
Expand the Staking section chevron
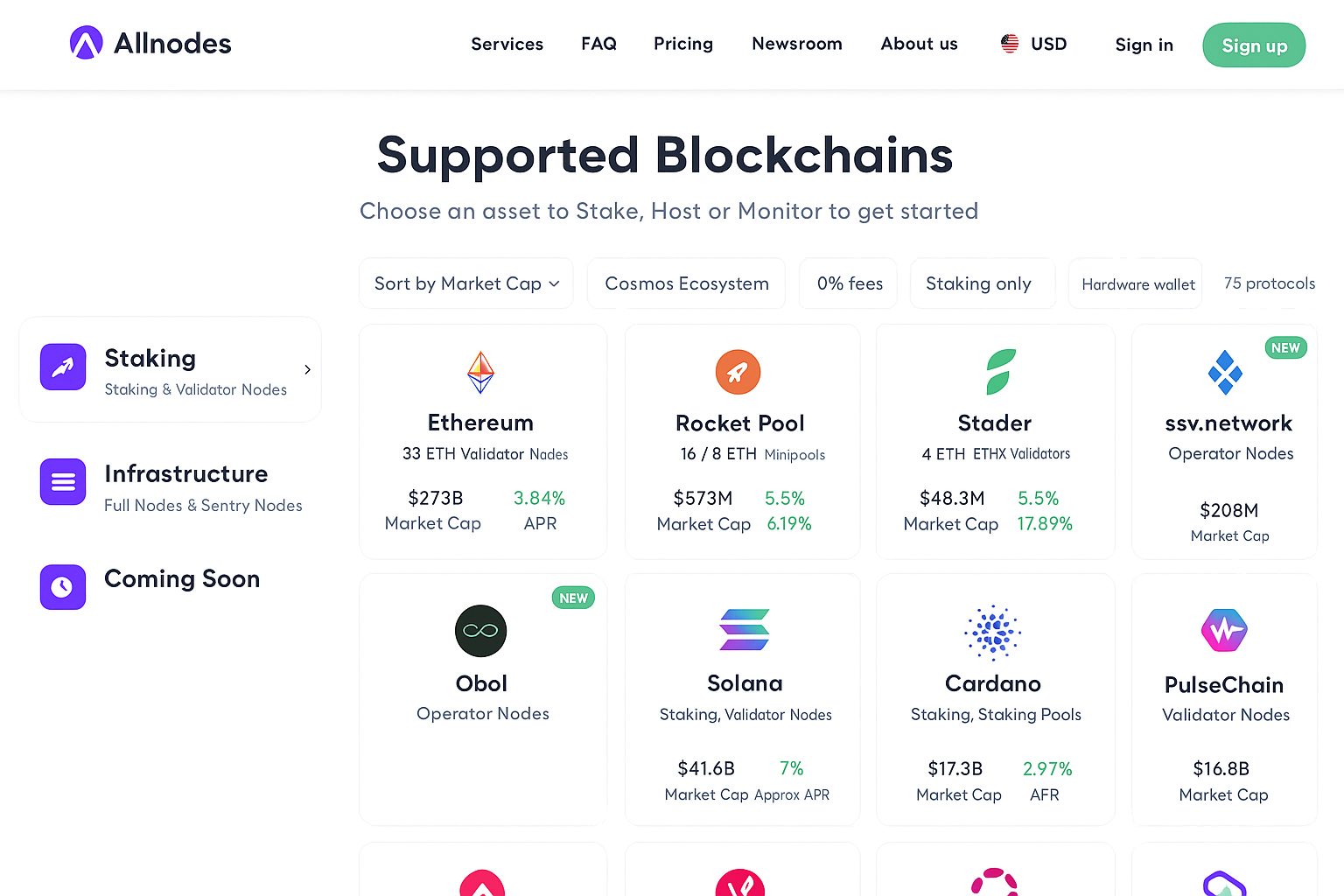tap(307, 369)
